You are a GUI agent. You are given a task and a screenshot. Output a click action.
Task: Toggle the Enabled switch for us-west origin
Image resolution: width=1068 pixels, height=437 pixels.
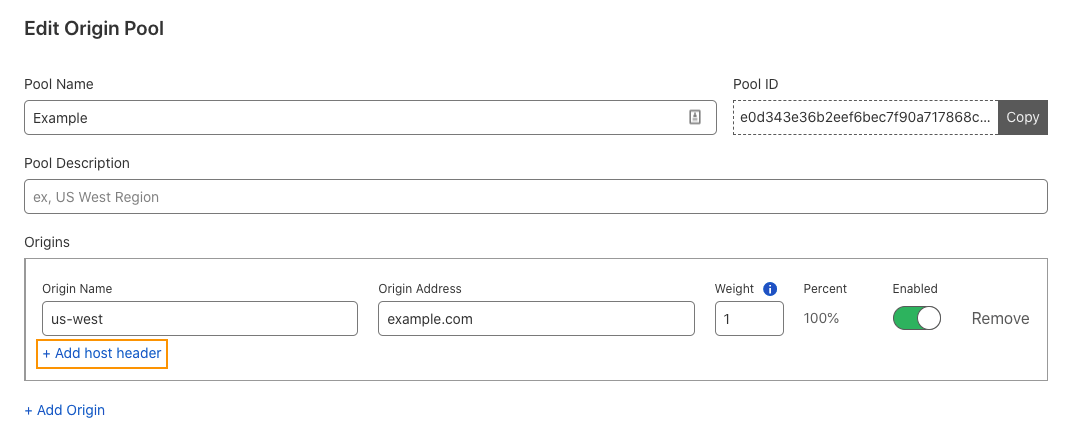917,318
